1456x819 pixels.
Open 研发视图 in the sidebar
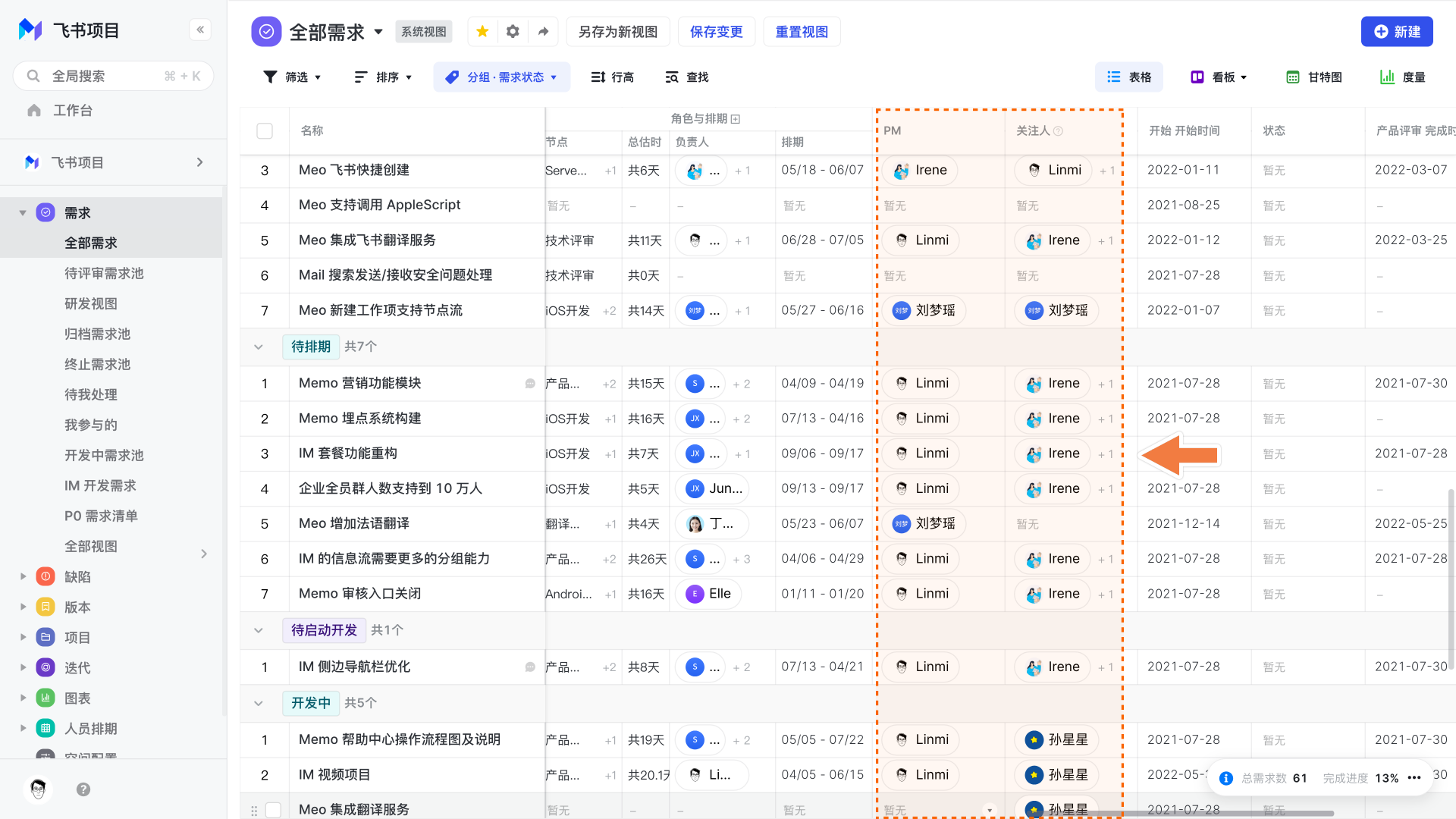[x=91, y=304]
